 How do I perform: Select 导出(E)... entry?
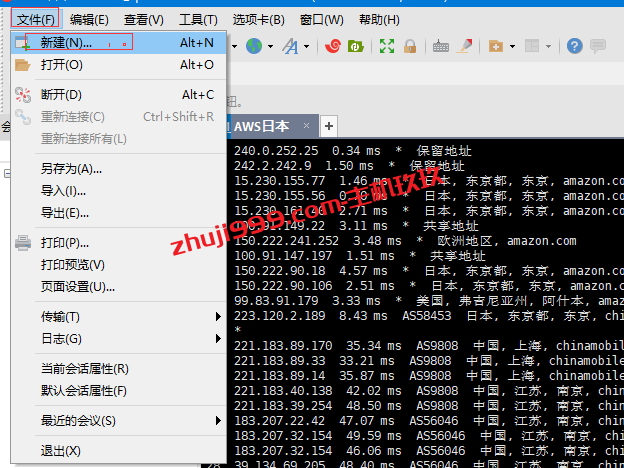[119, 213]
